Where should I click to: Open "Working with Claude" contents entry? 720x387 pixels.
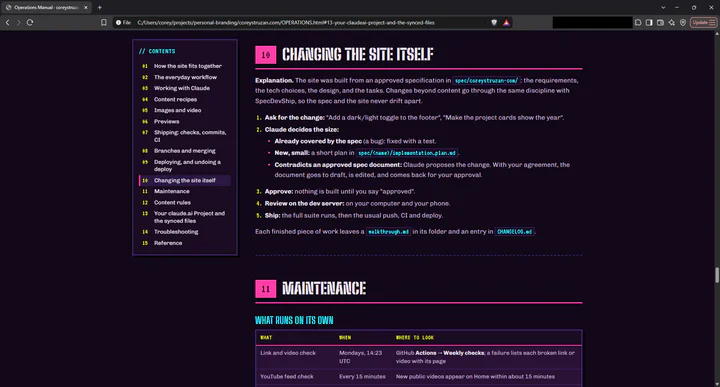[182, 88]
